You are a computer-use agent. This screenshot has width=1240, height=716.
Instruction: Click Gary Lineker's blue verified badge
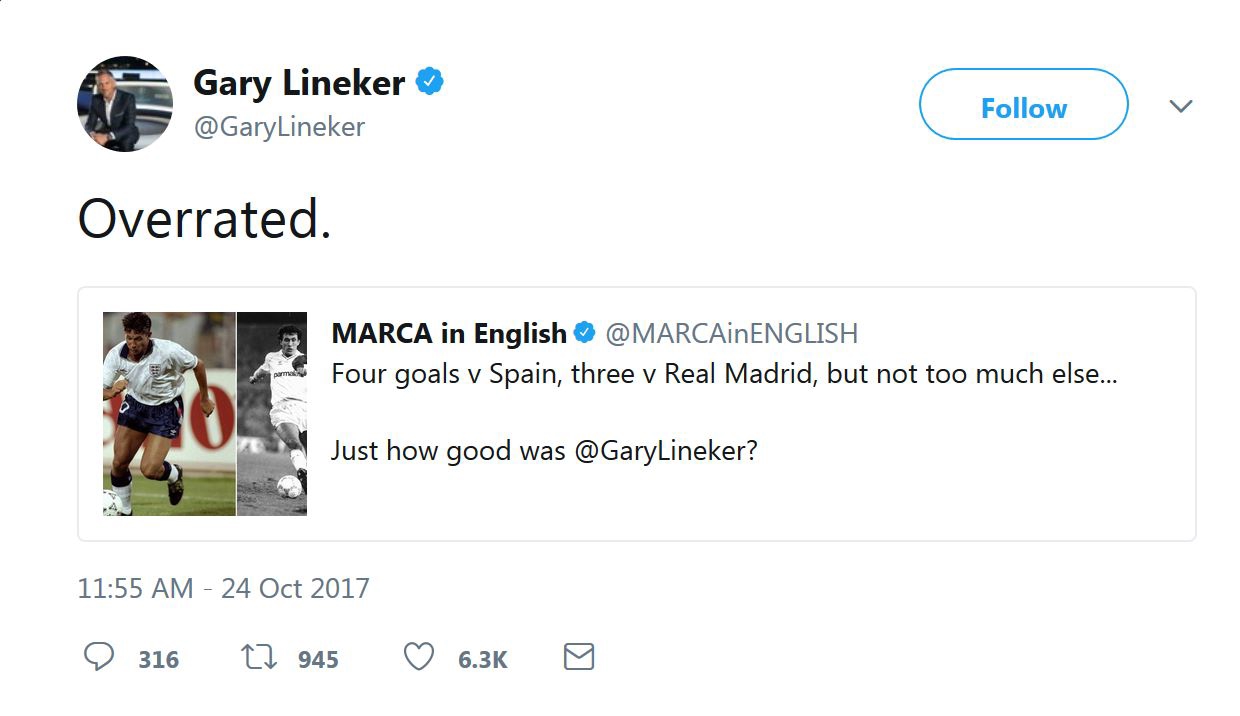429,82
